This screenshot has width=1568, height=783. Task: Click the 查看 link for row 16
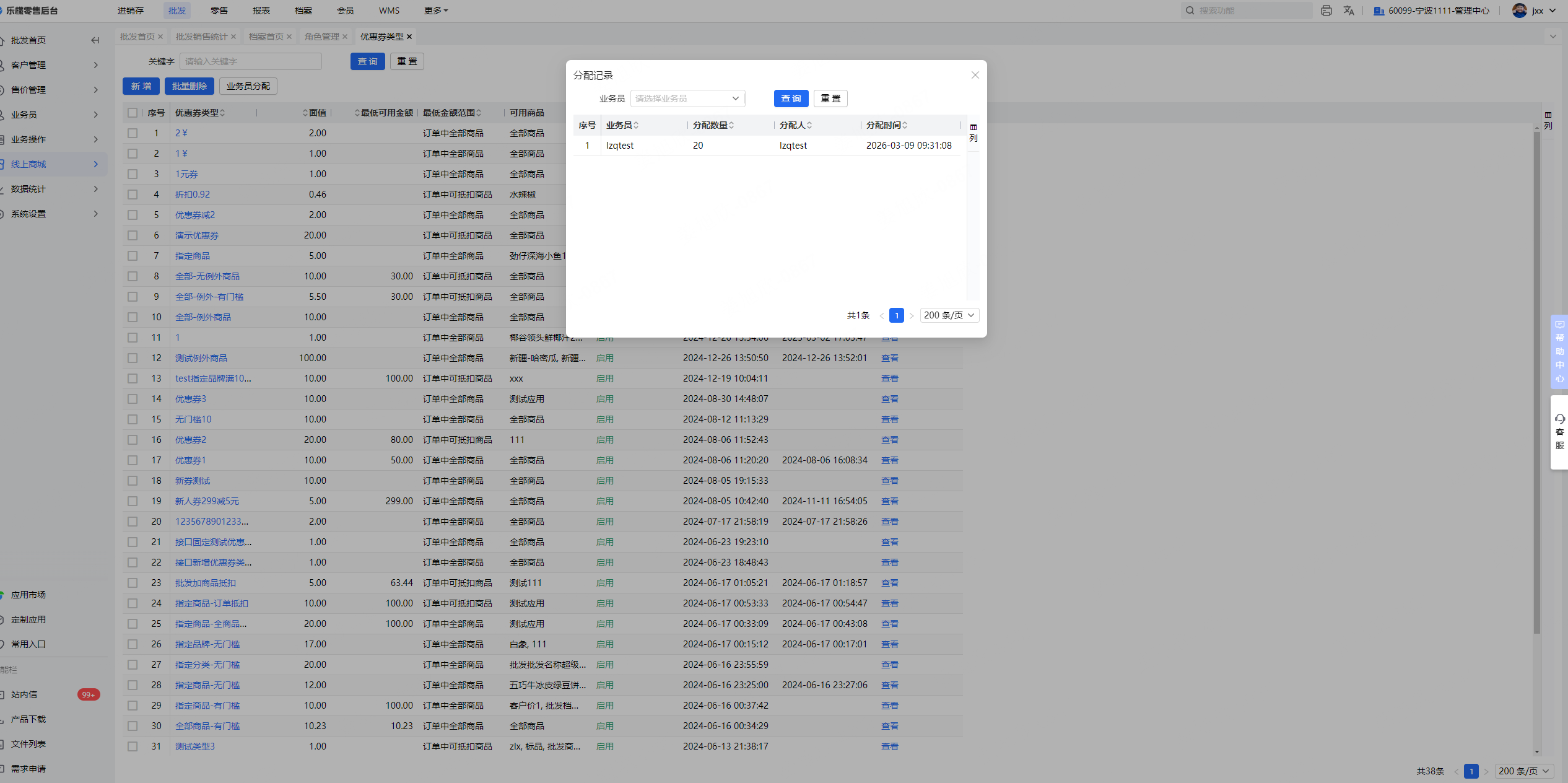tap(889, 440)
